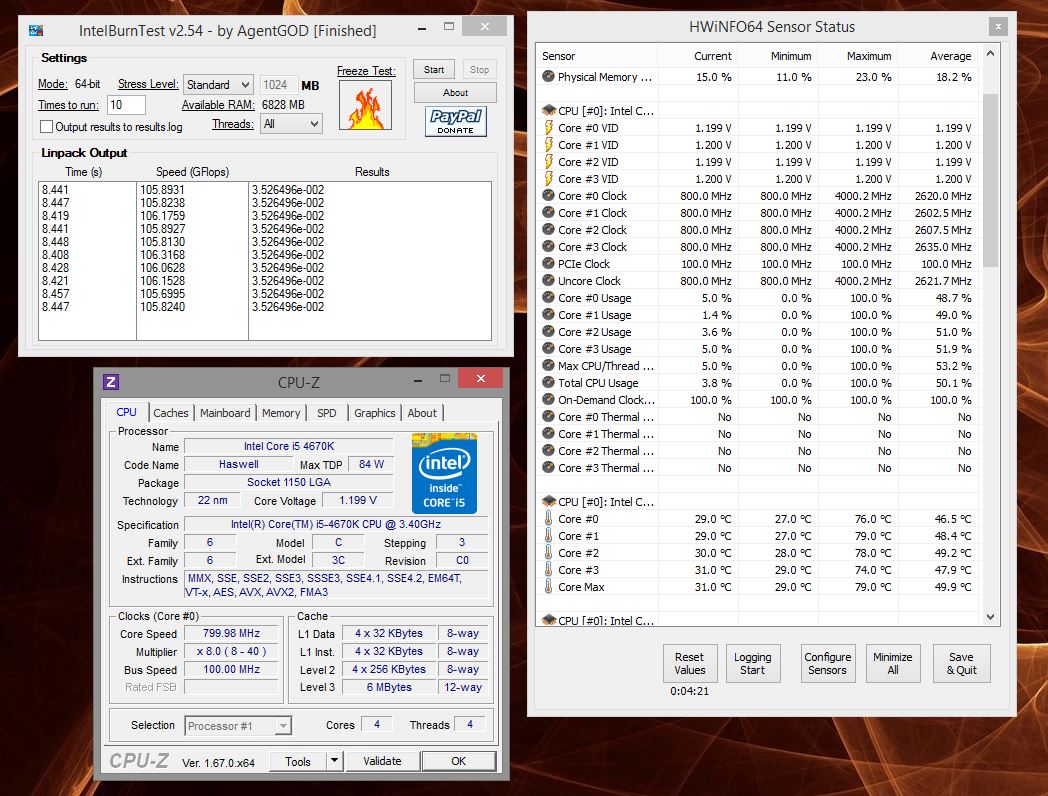
Task: Open the Threads All dropdown
Action: pos(291,124)
